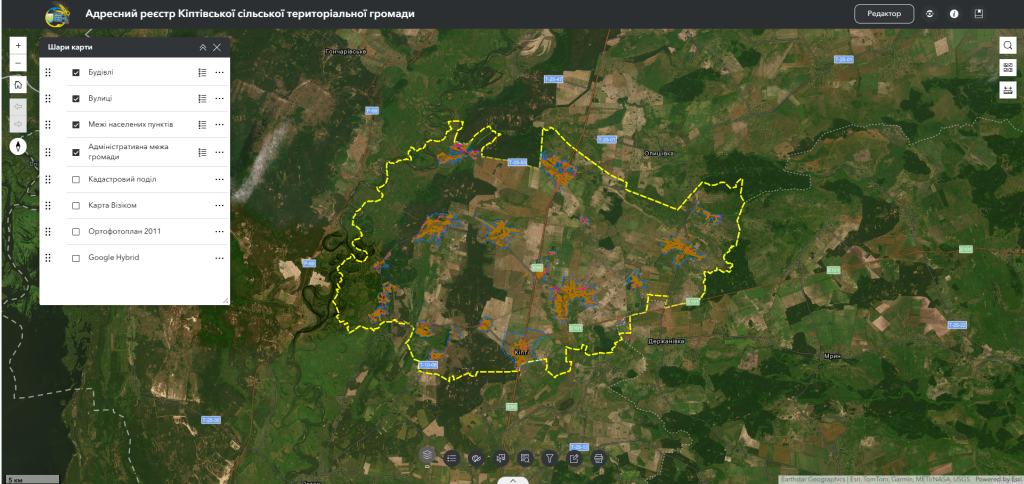Zoom in on the map
The image size is (1024, 484).
click(18, 46)
